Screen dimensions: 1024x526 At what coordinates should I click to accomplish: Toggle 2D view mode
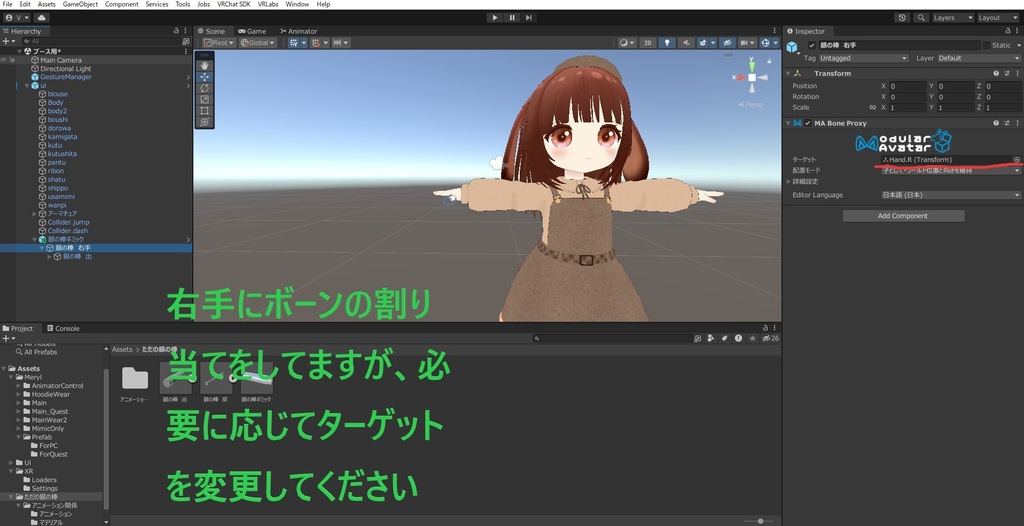[648, 42]
